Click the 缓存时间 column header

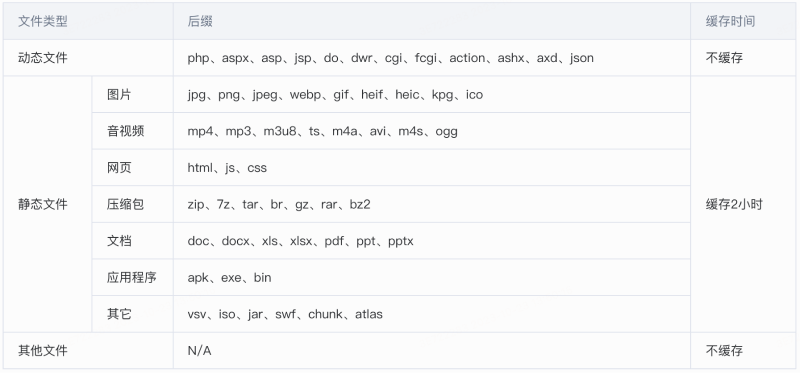(731, 21)
